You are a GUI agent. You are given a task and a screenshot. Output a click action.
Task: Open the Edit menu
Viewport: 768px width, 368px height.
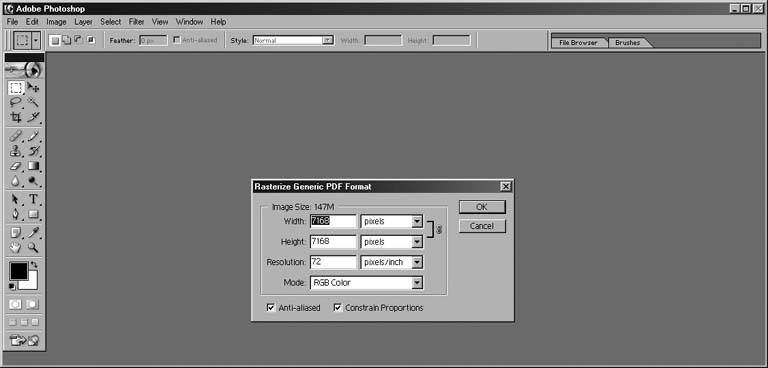32,22
